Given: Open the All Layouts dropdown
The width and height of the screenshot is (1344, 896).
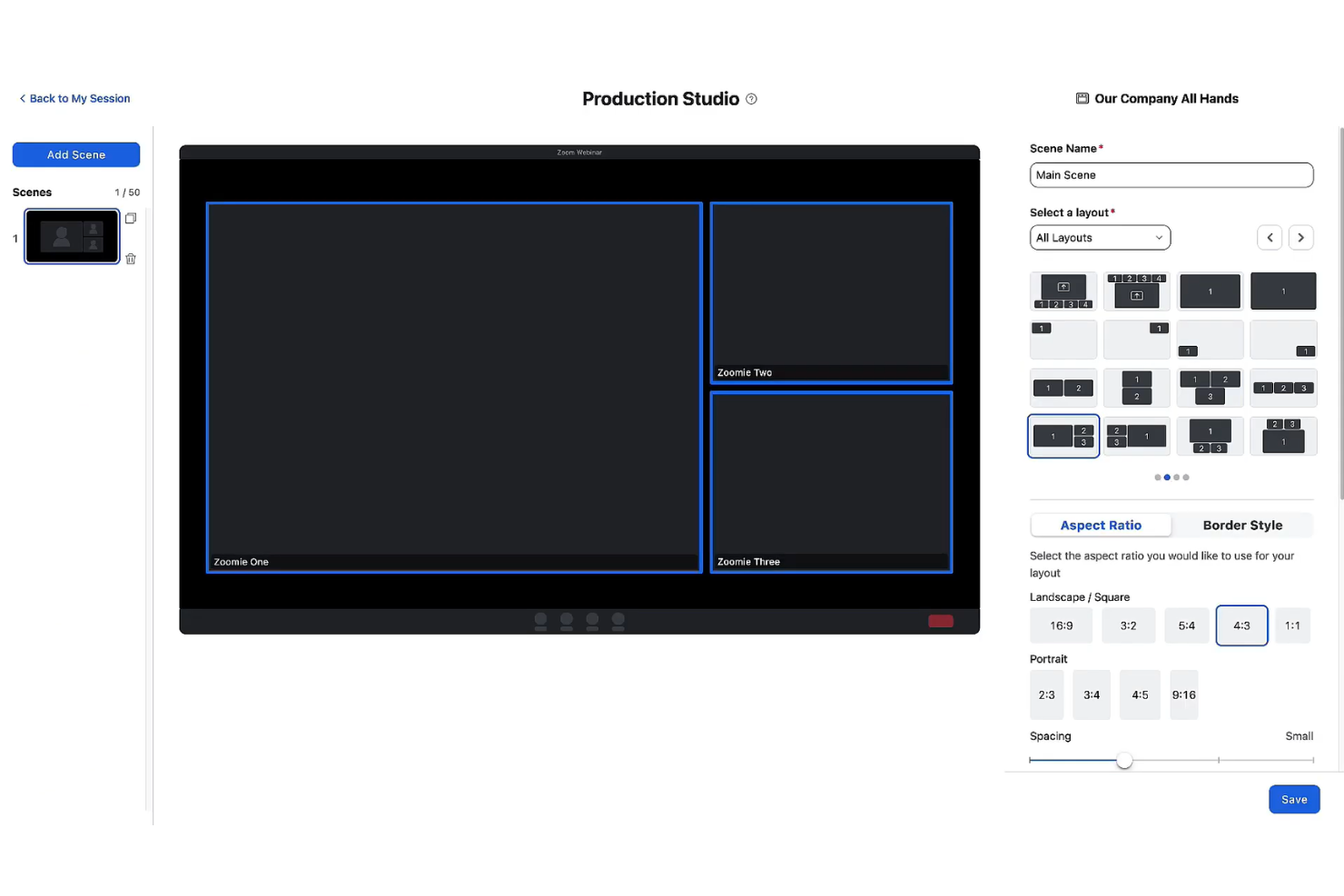Looking at the screenshot, I should coord(1100,237).
